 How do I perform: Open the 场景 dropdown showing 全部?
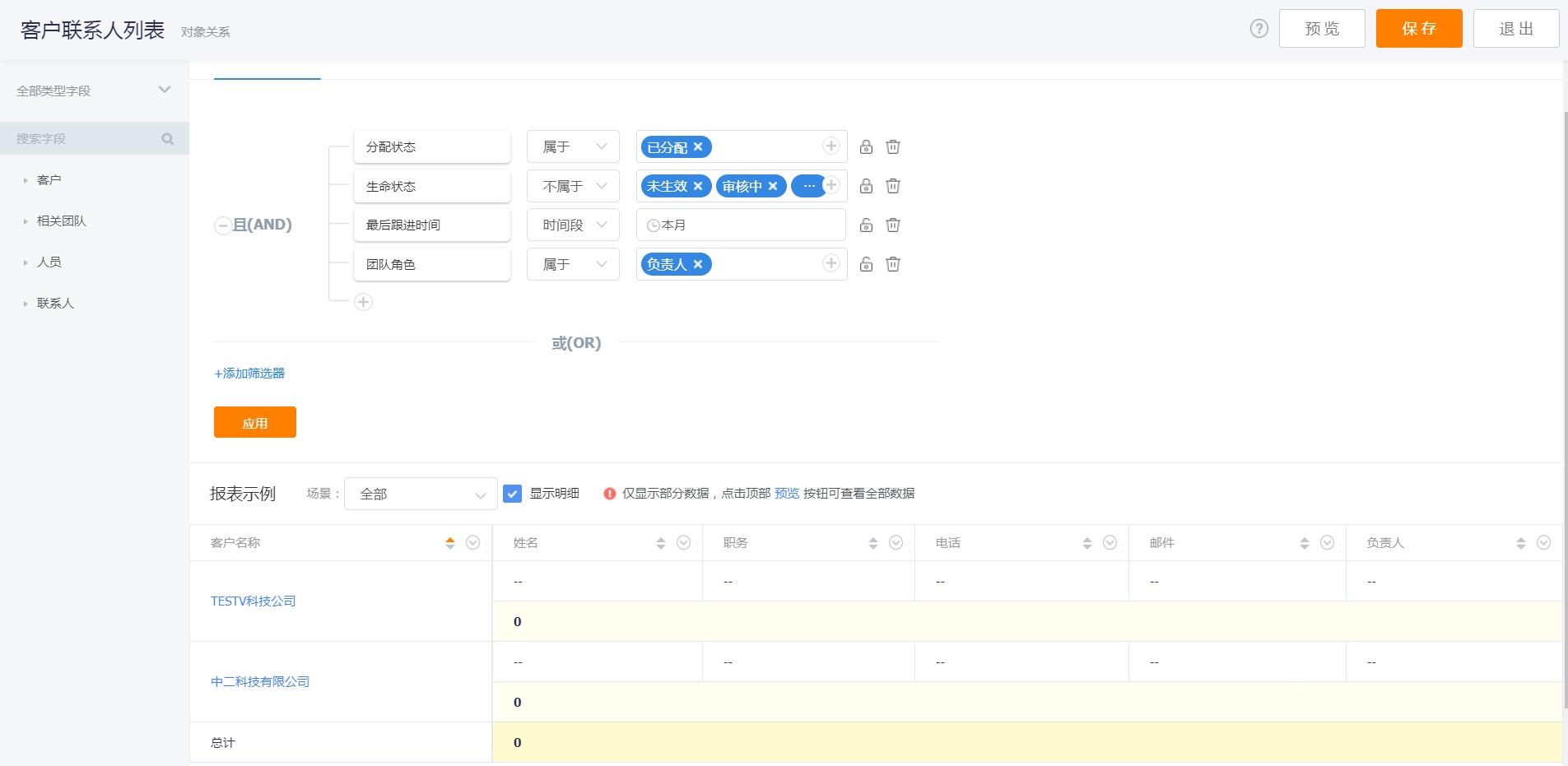click(x=421, y=494)
